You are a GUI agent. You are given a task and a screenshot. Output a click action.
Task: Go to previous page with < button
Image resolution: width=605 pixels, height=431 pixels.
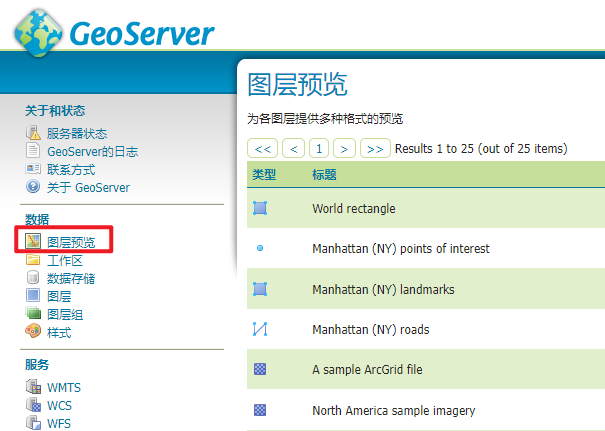click(294, 148)
